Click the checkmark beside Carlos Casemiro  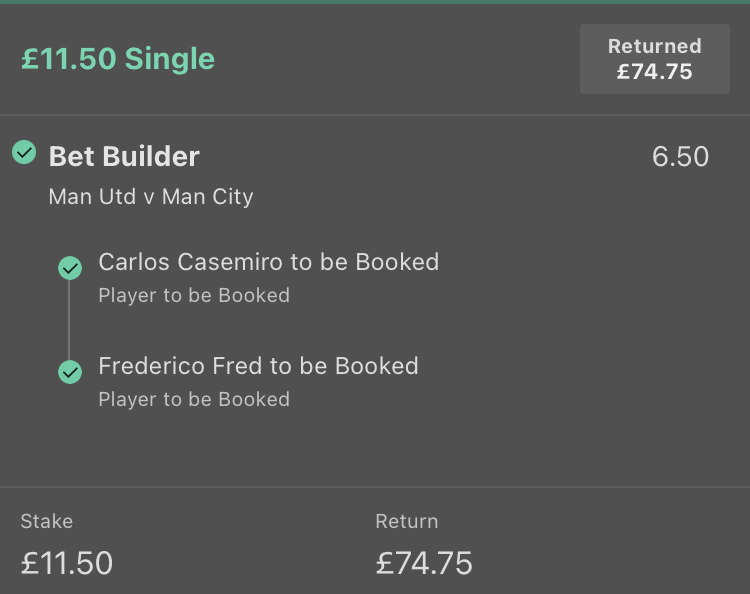click(70, 268)
